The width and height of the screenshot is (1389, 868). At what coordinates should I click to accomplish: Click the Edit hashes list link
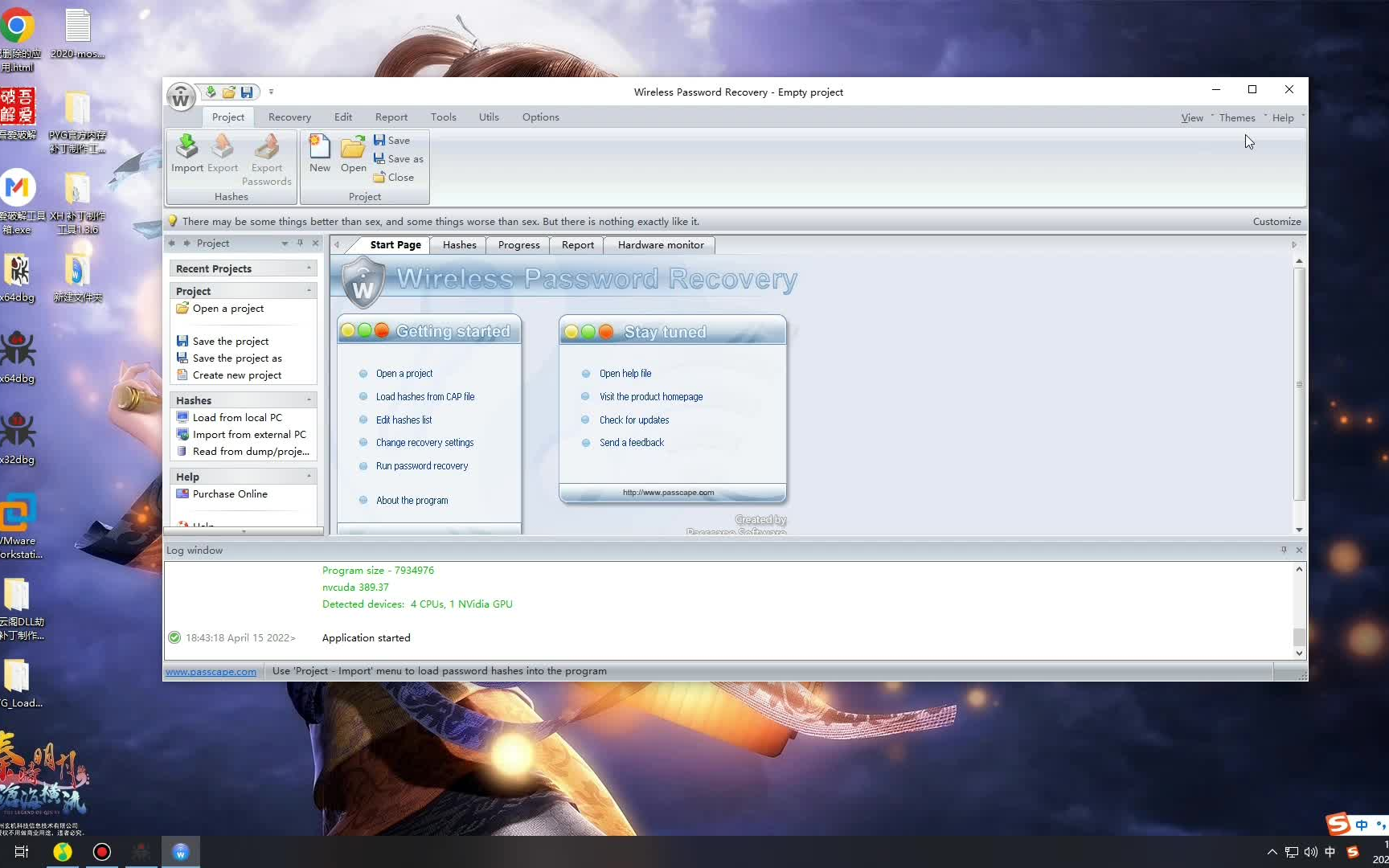click(404, 420)
